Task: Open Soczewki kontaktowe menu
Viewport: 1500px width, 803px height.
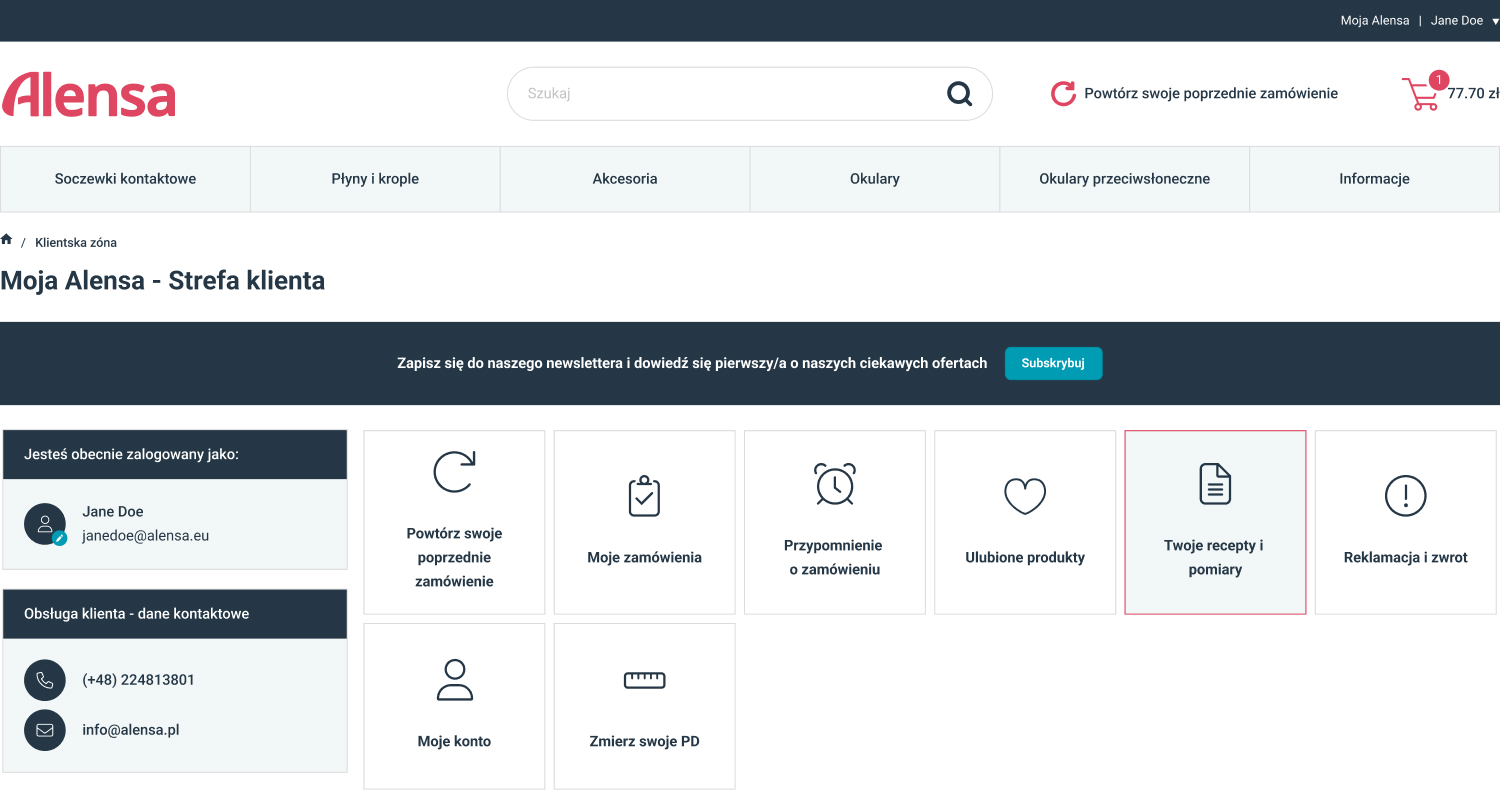Action: pyautogui.click(x=125, y=179)
